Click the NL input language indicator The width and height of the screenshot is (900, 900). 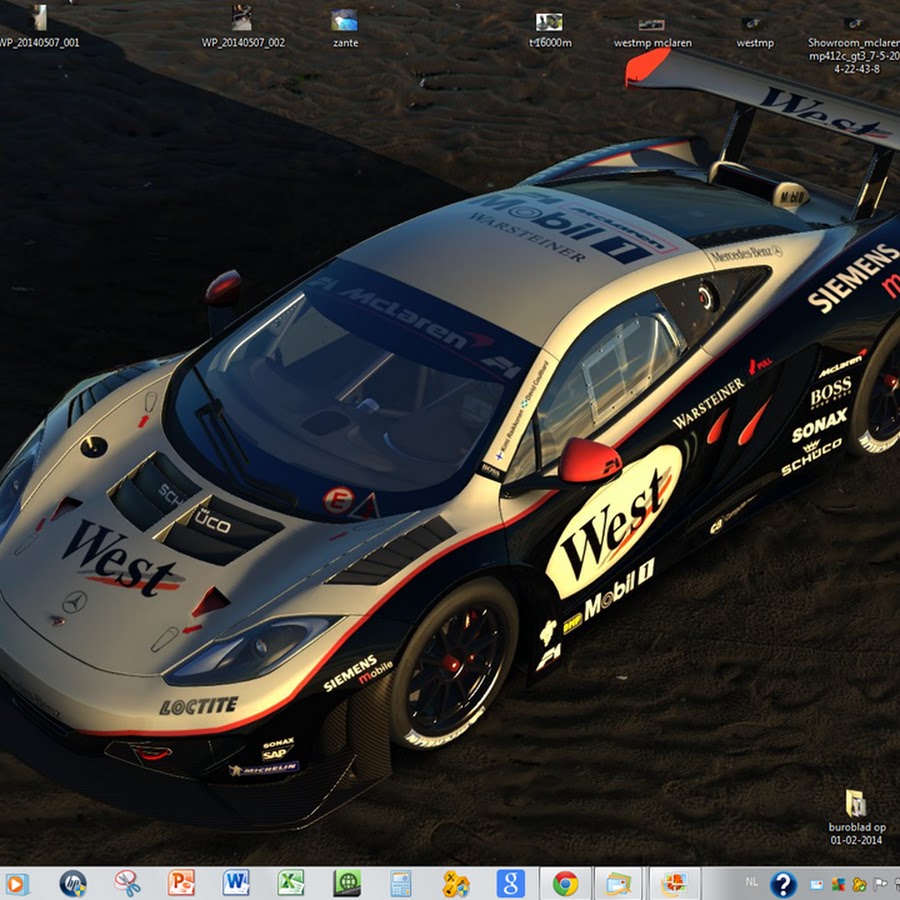[x=751, y=882]
